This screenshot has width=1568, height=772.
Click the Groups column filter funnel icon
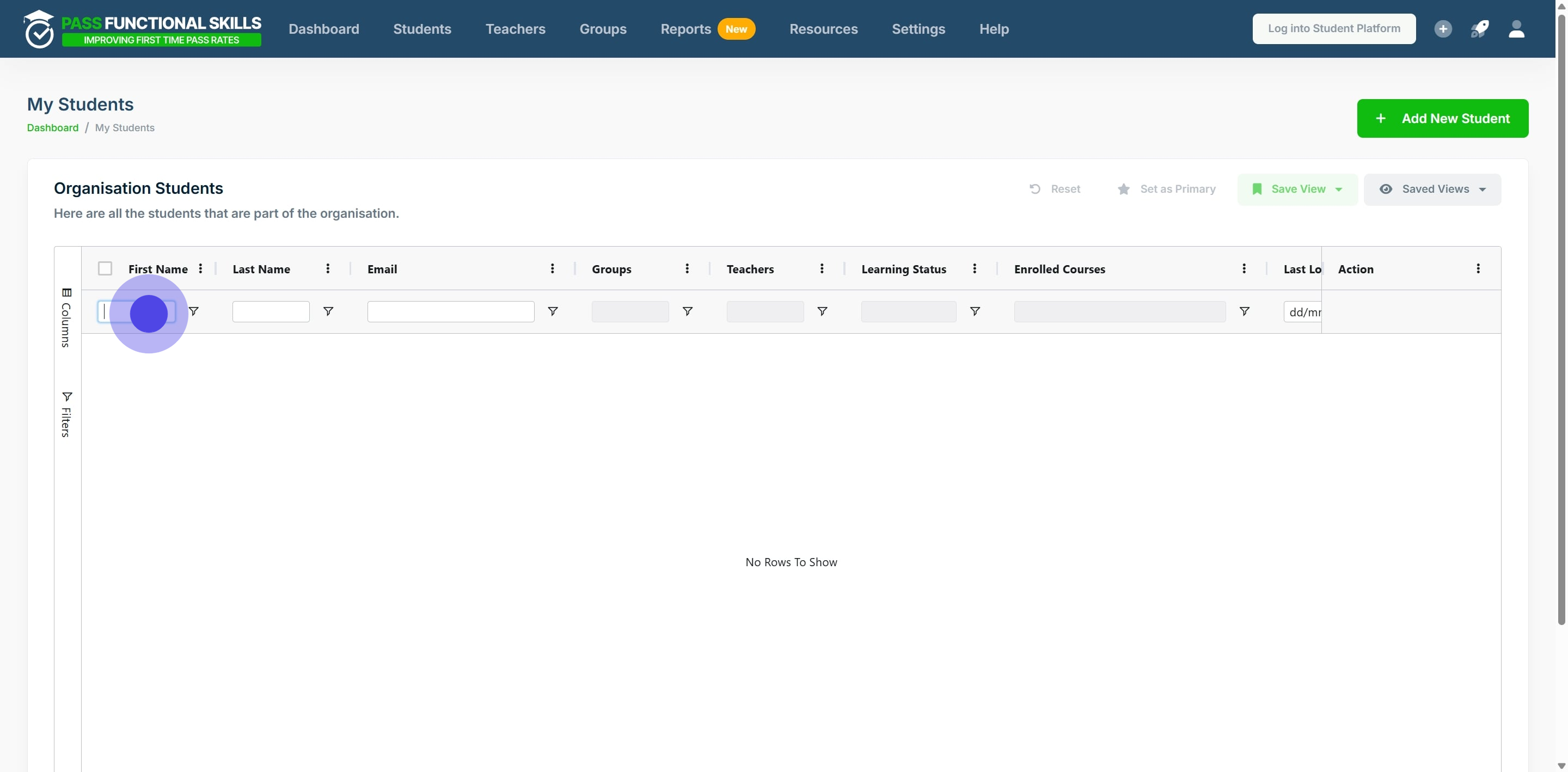[687, 311]
